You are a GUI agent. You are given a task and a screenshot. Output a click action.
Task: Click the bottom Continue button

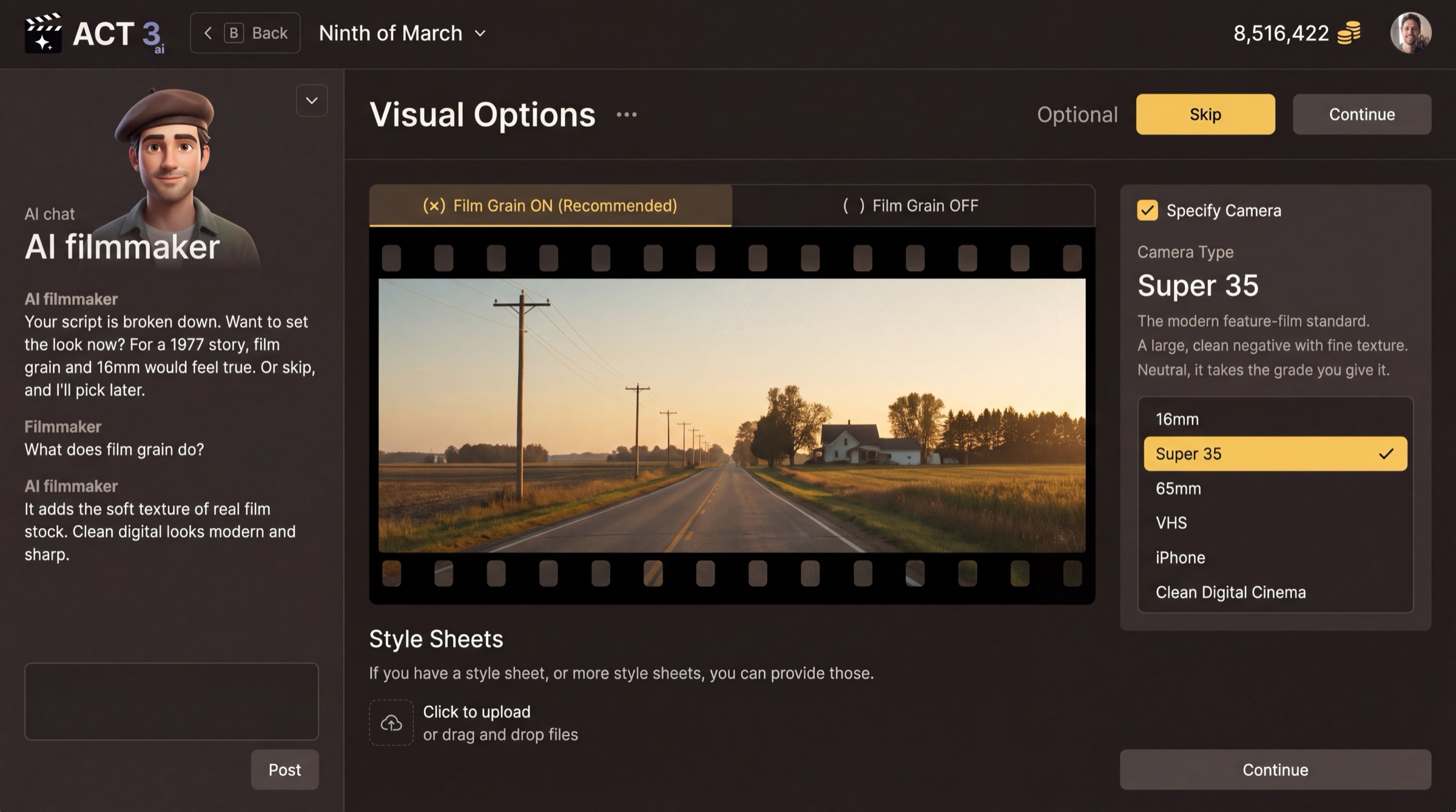[x=1275, y=770]
